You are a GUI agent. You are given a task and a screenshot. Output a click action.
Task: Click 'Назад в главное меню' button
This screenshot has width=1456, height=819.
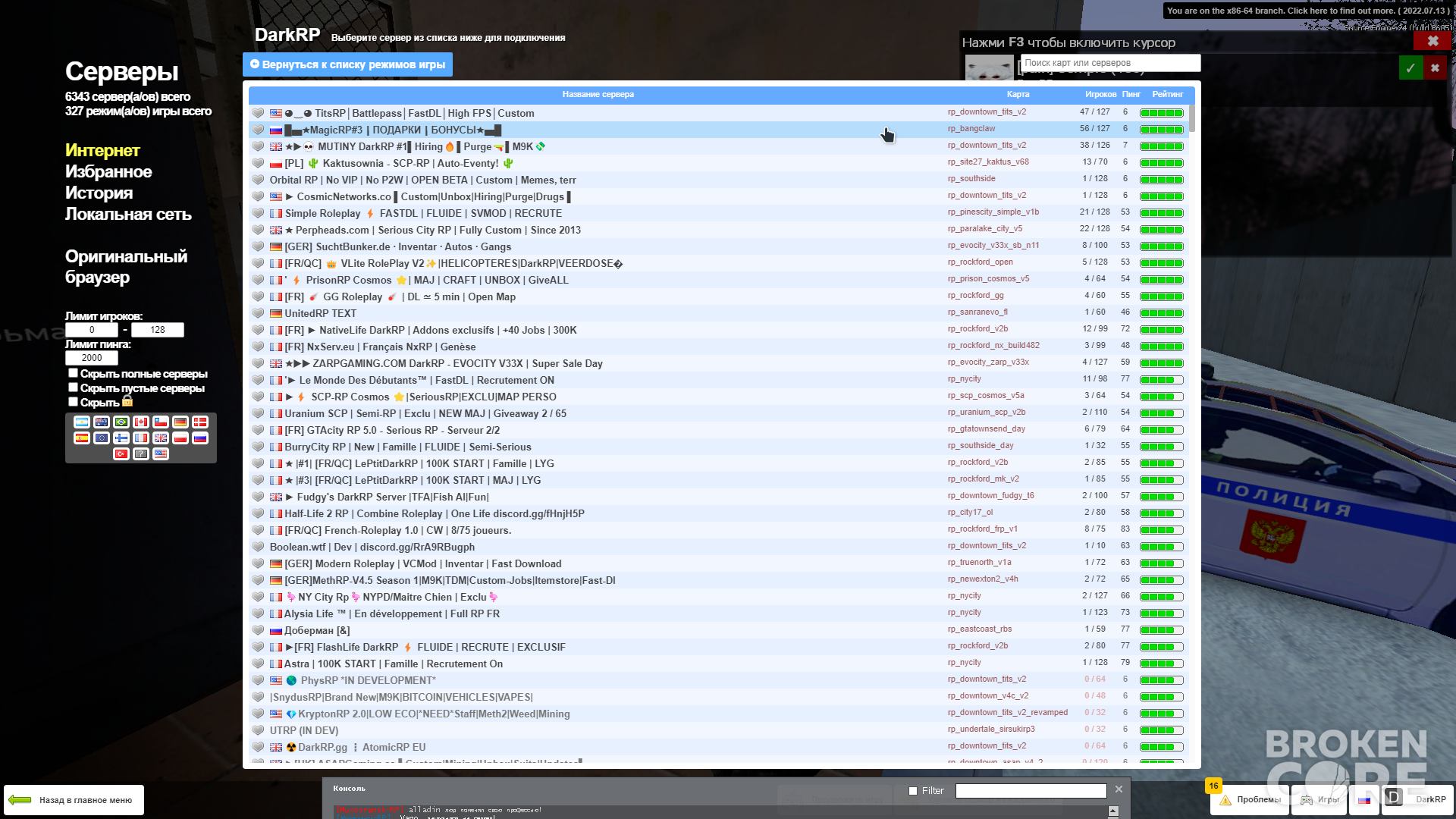(x=74, y=800)
